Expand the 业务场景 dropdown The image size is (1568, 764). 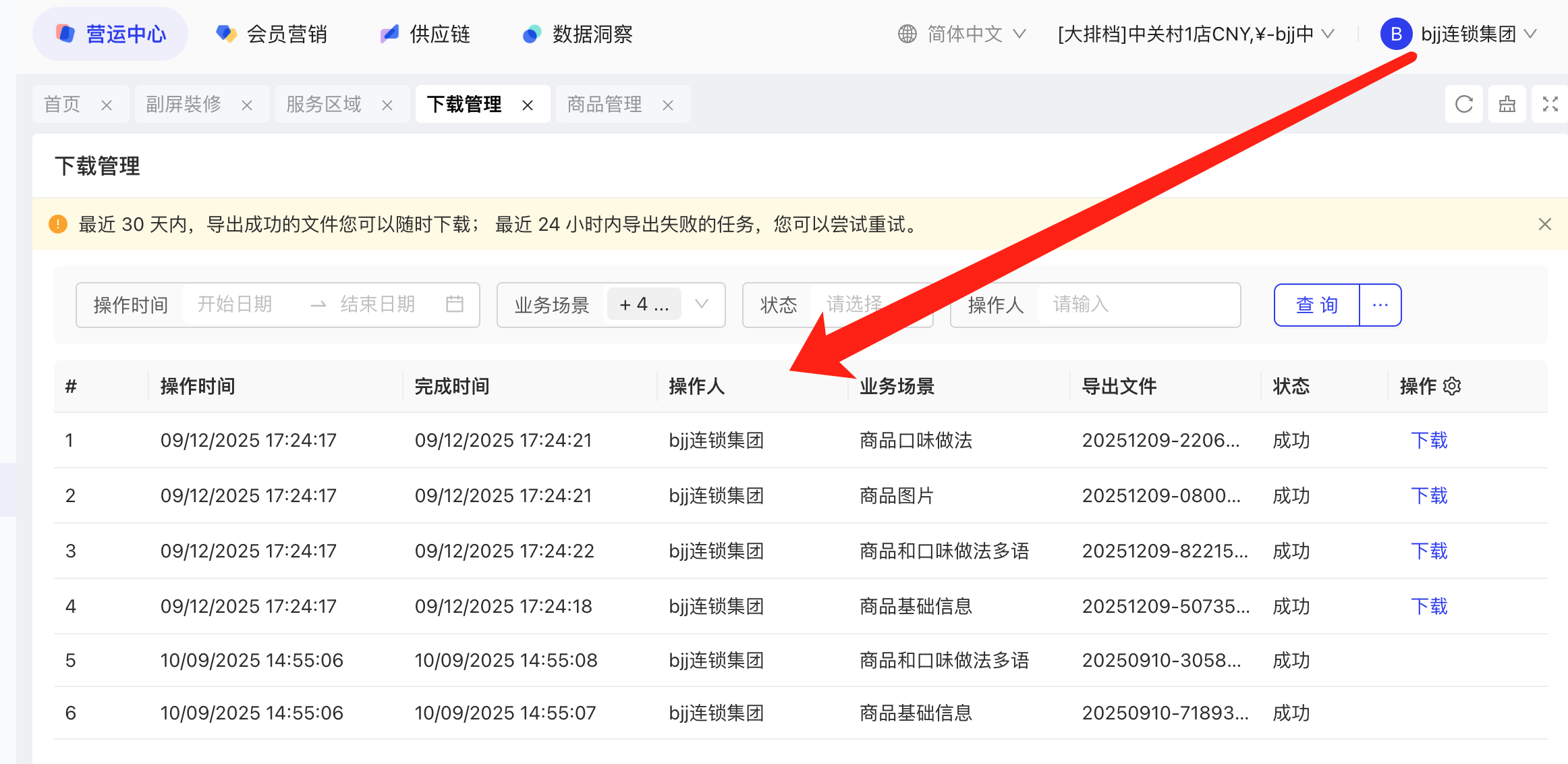tap(702, 304)
